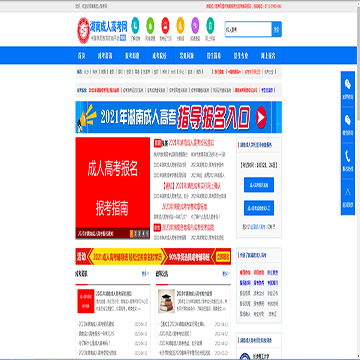Open the green circular header icon
The width and height of the screenshot is (360, 360).
point(150,25)
